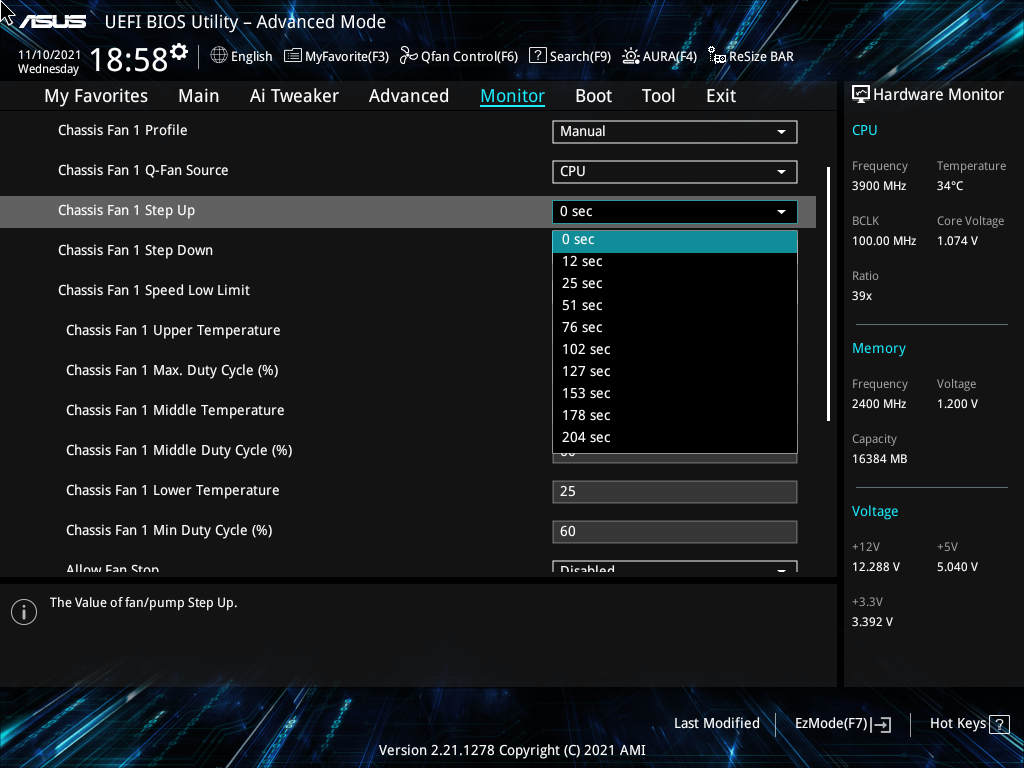Click the info icon beside the help text
The image size is (1024, 768).
click(x=24, y=612)
